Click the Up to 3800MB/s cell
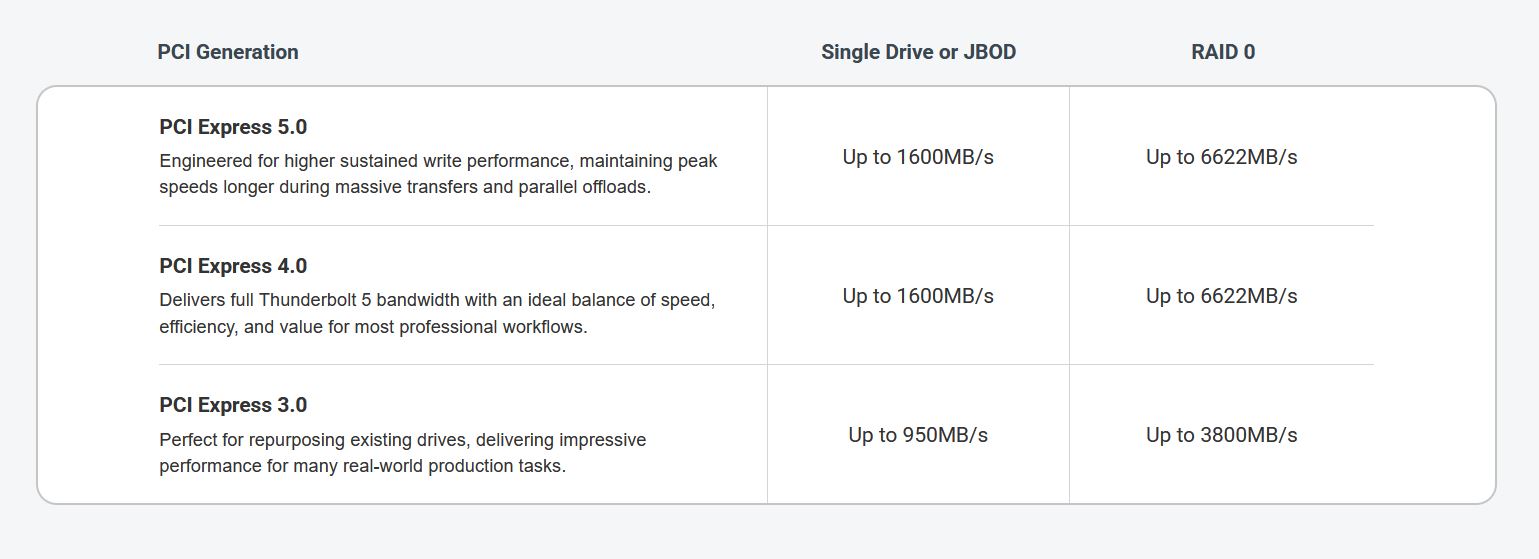This screenshot has width=1539, height=559. (x=1221, y=435)
